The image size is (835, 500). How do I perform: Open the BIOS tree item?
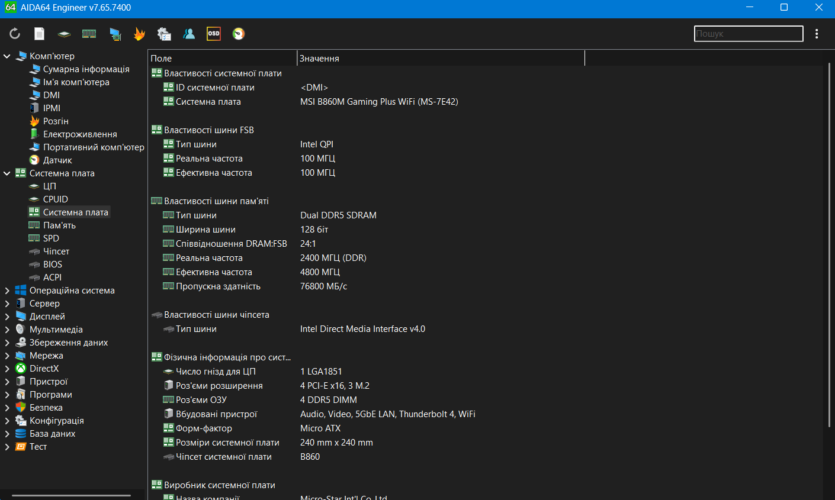pos(52,265)
